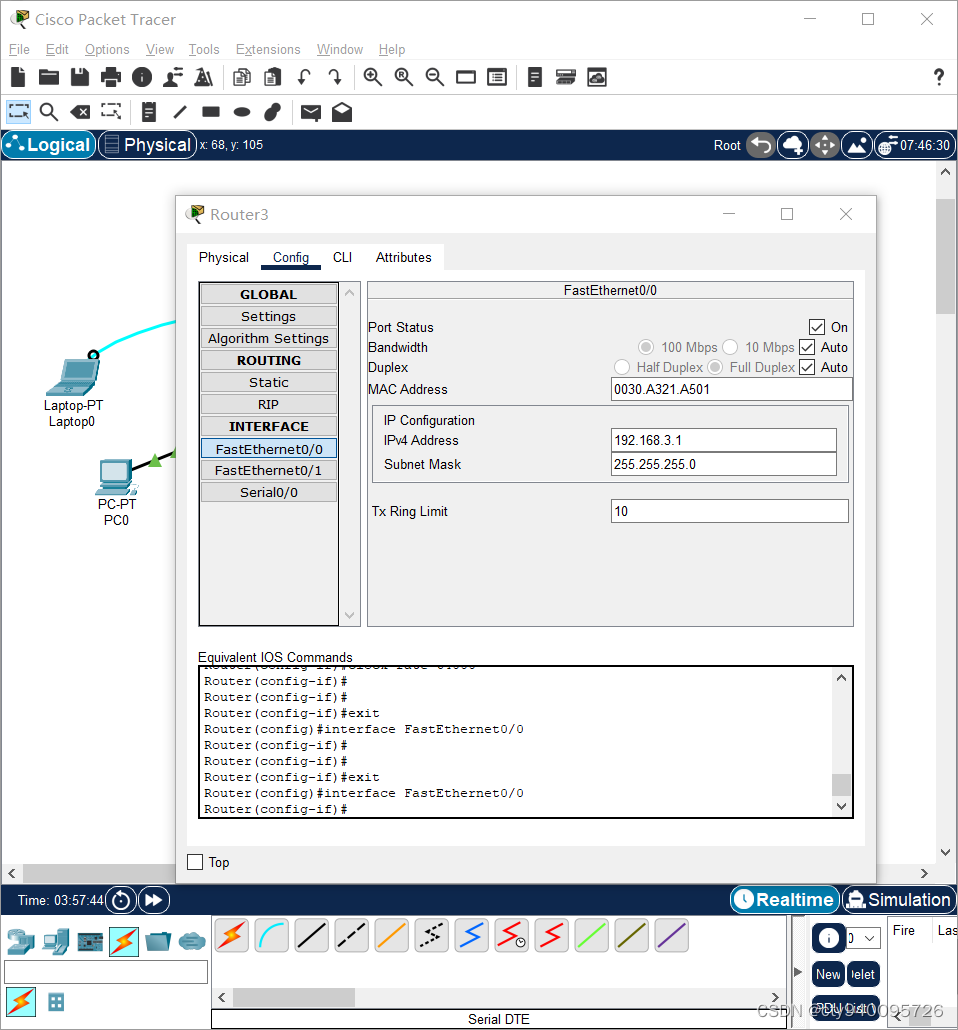Viewport: 958px width, 1030px height.
Task: Zoom out of the workspace
Action: pos(434,78)
